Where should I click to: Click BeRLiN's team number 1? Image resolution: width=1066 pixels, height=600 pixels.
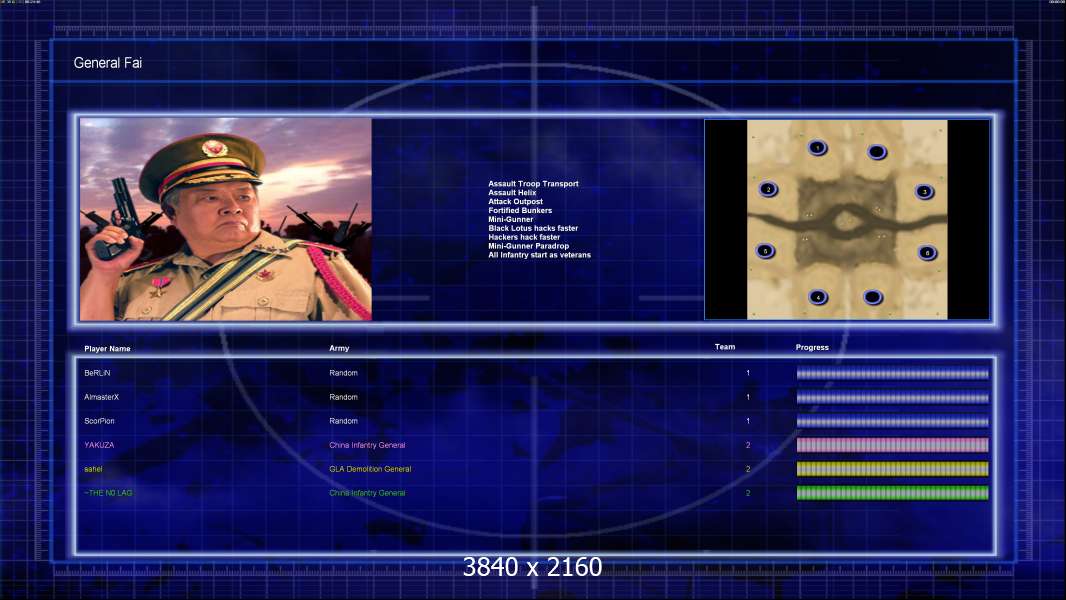[748, 373]
